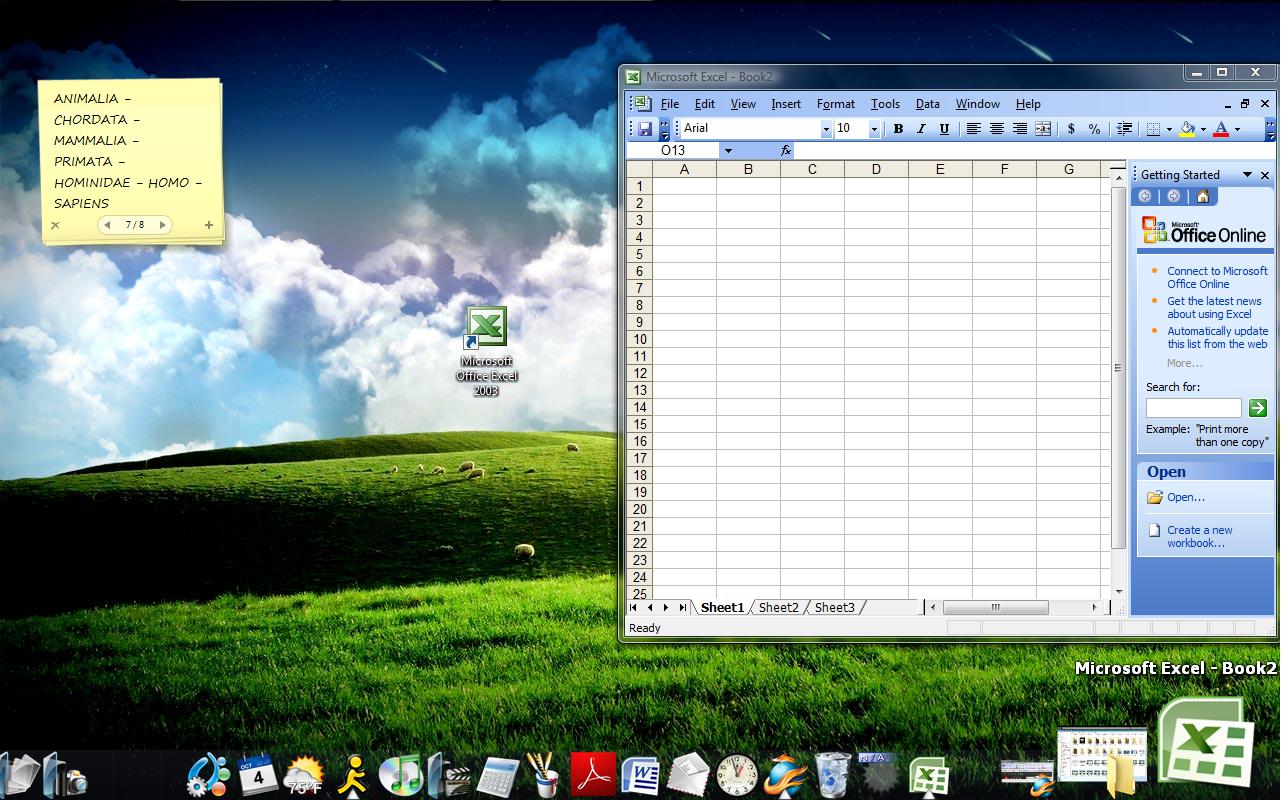Delete sticky note with X icon
The height and width of the screenshot is (800, 1282).
click(55, 225)
